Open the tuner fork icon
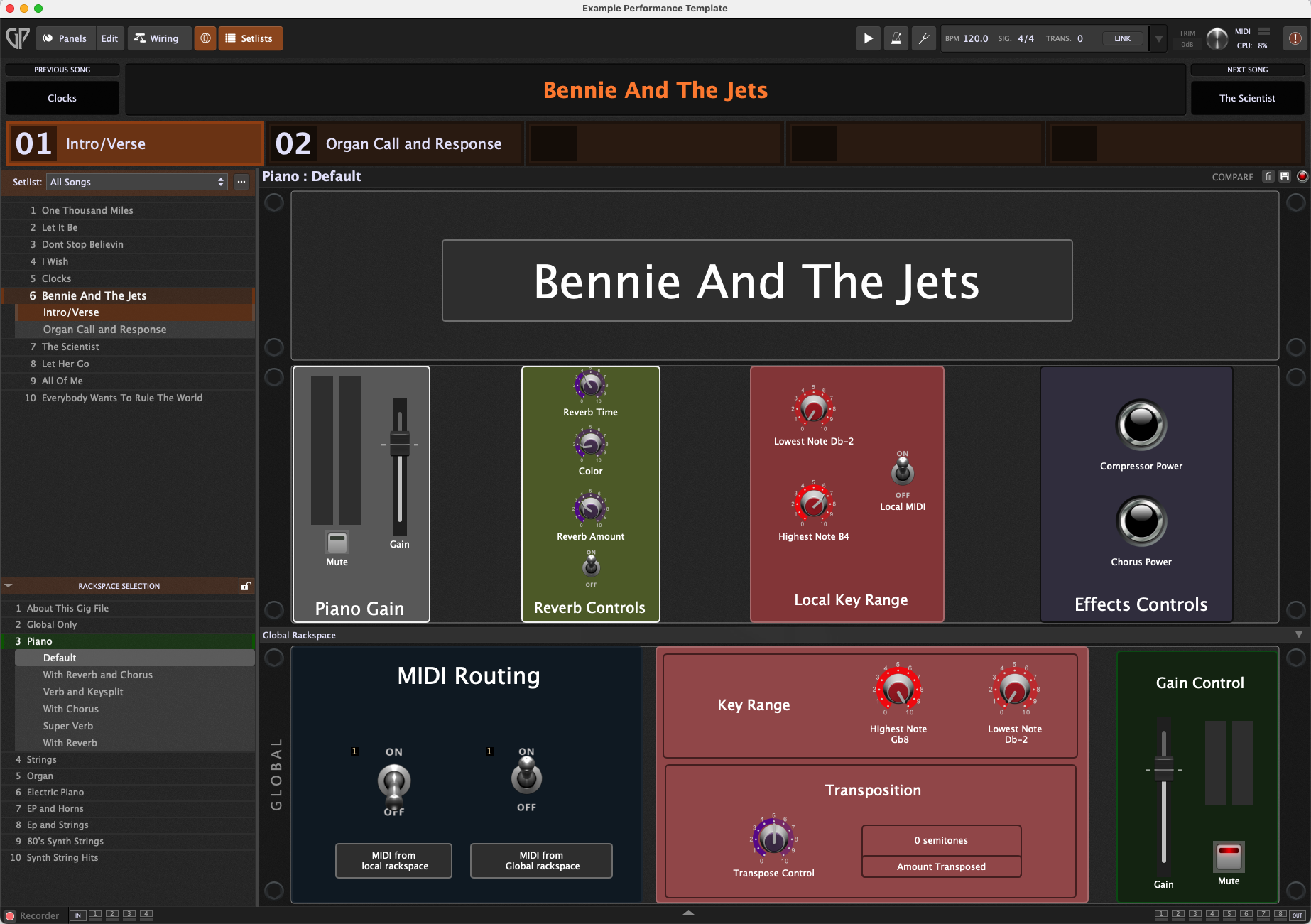1311x924 pixels. pos(923,38)
